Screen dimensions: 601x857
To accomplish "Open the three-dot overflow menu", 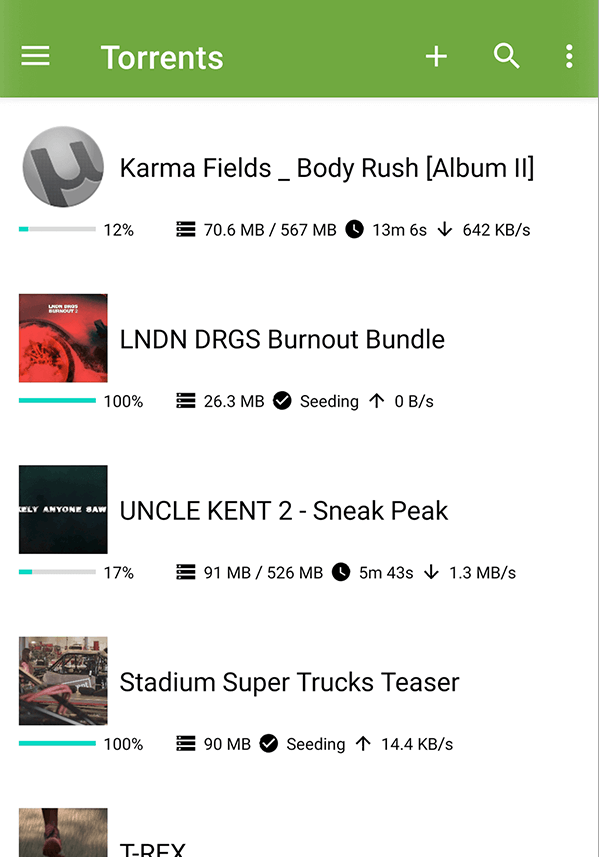I will click(x=569, y=56).
